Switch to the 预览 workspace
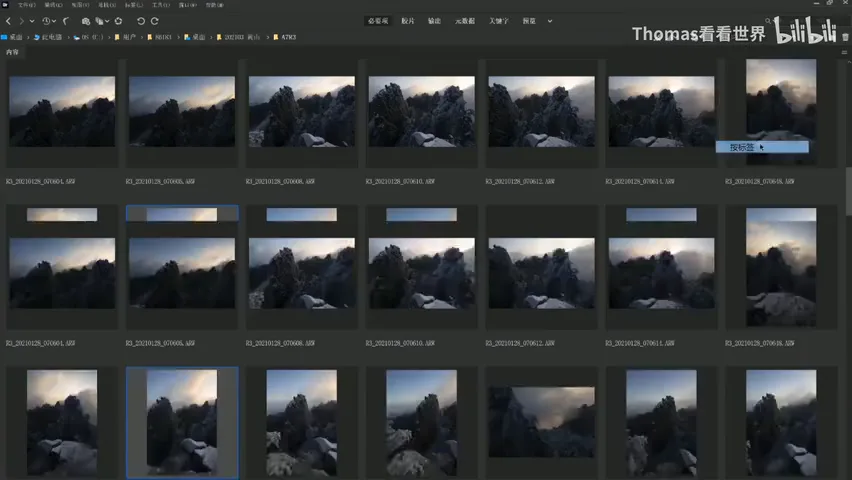Screen dimensions: 852x480 click(x=529, y=21)
